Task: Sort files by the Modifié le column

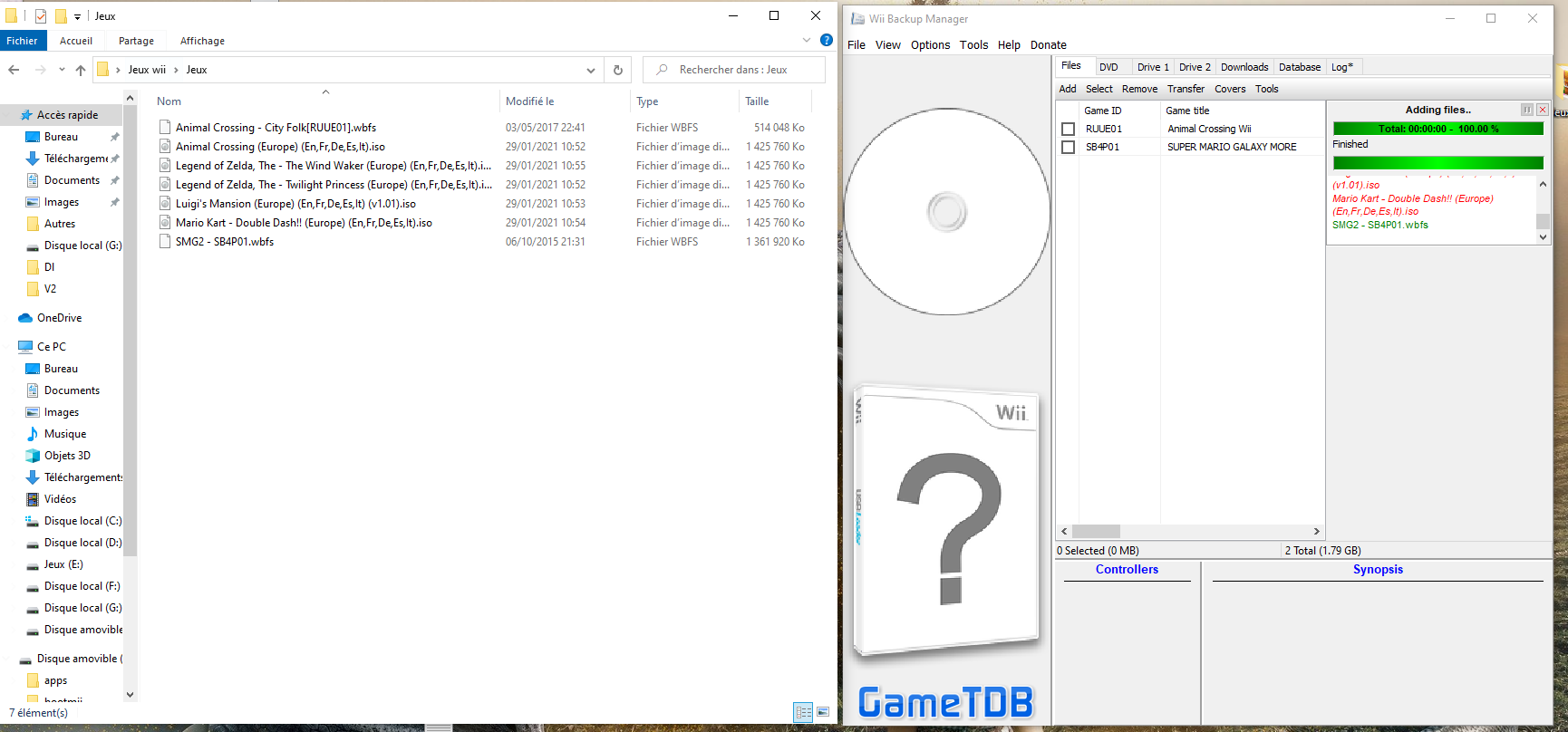Action: point(565,101)
